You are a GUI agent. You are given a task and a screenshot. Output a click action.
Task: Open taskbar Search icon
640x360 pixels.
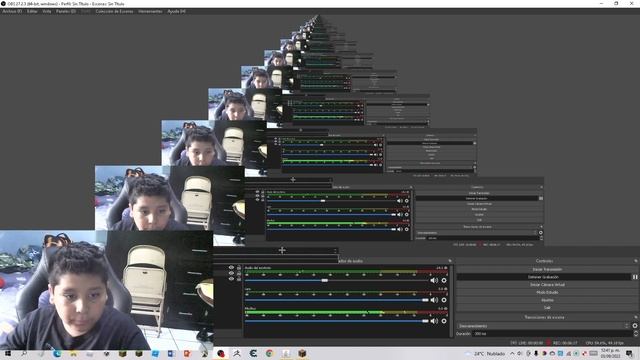tap(24, 353)
